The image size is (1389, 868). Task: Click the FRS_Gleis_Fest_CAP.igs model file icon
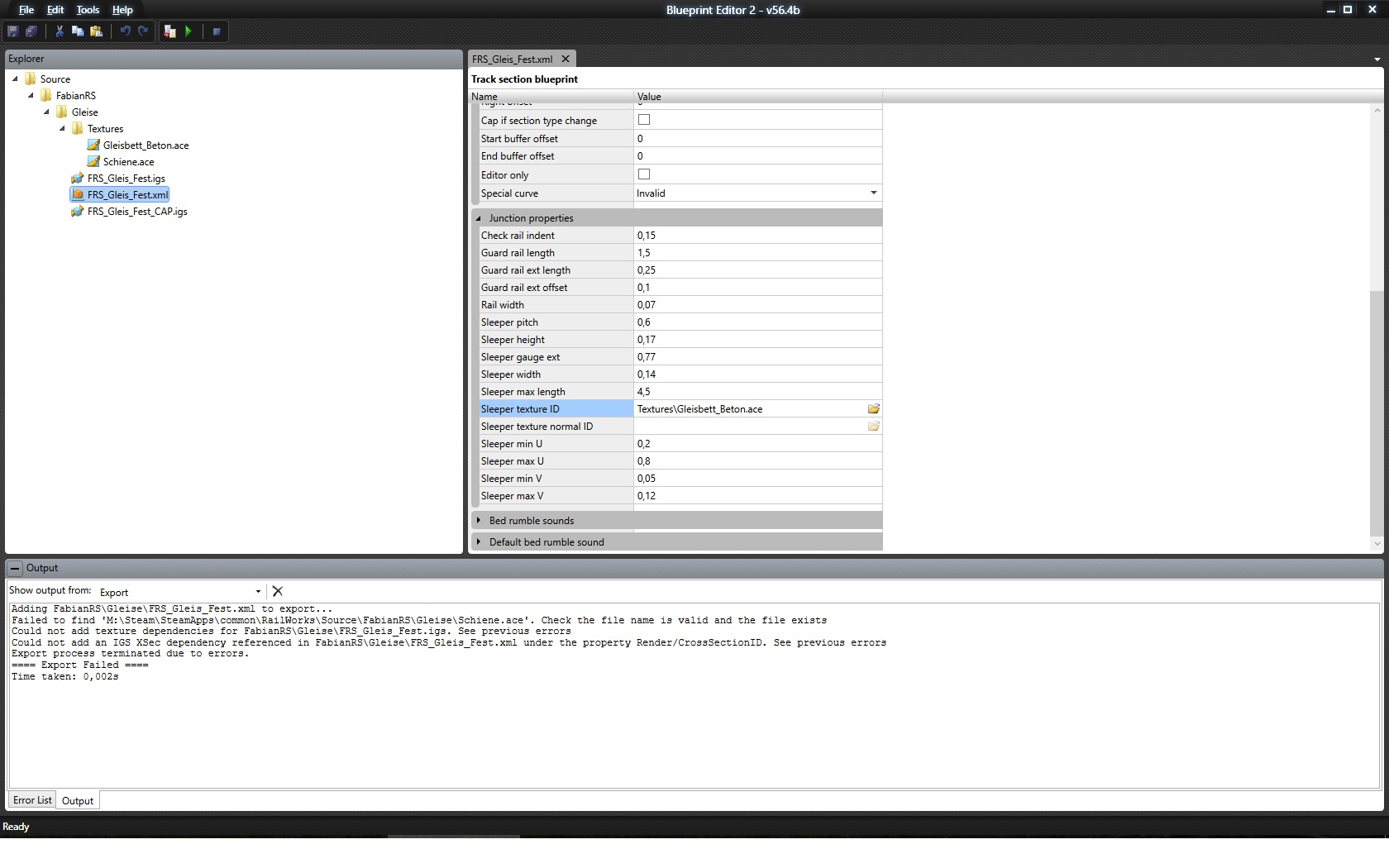(x=78, y=212)
